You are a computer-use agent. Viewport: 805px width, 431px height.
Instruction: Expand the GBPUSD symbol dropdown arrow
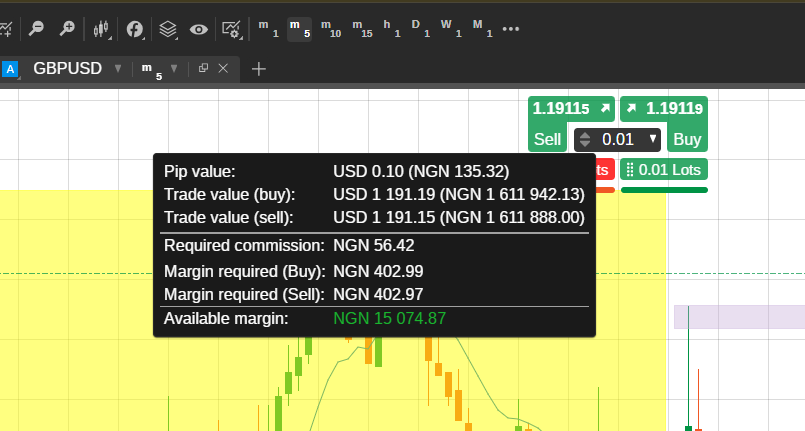click(x=118, y=68)
